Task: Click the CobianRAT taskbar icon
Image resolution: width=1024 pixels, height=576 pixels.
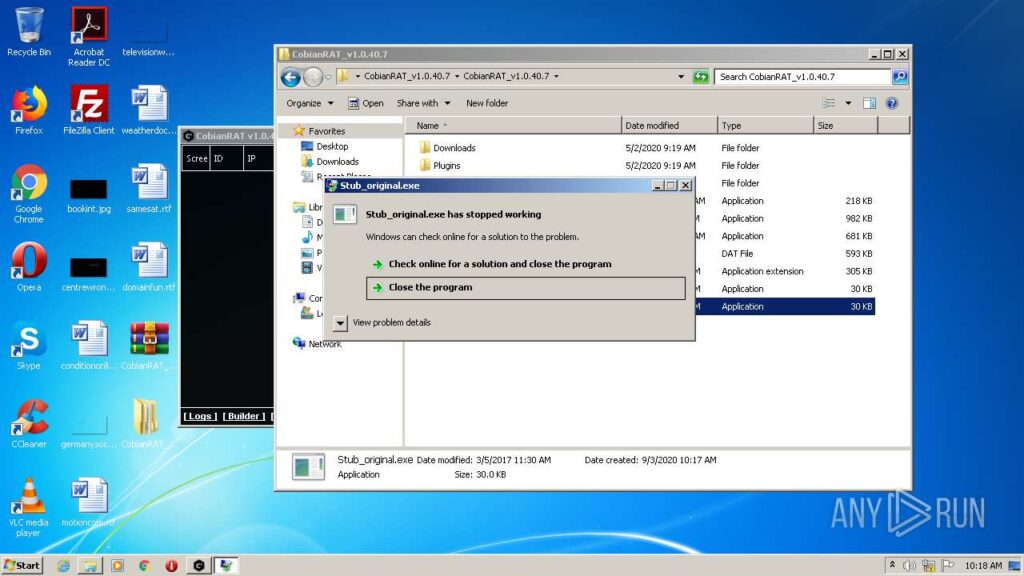Action: point(199,566)
